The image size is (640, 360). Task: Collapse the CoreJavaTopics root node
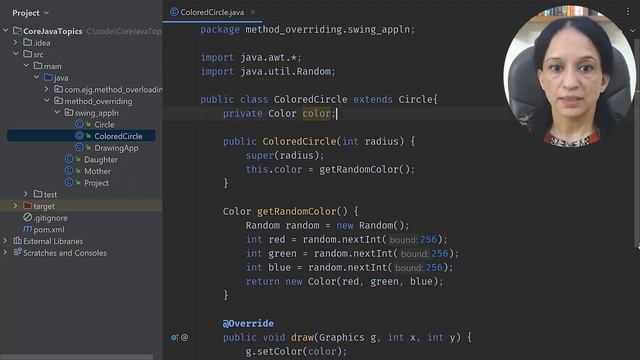(x=6, y=31)
